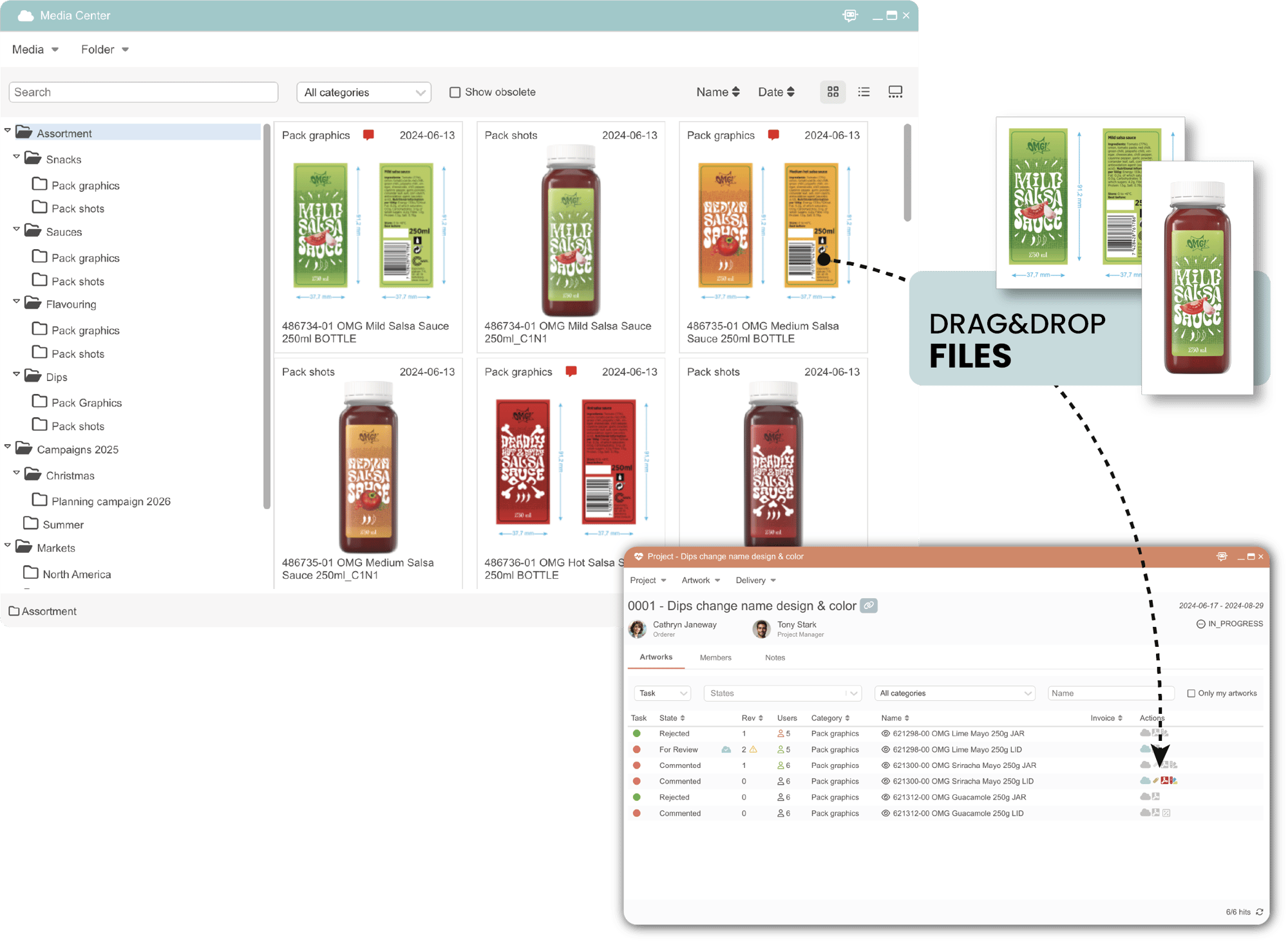This screenshot has width=1288, height=943.
Task: Switch to filmstrip preview view icon
Action: pyautogui.click(x=895, y=92)
